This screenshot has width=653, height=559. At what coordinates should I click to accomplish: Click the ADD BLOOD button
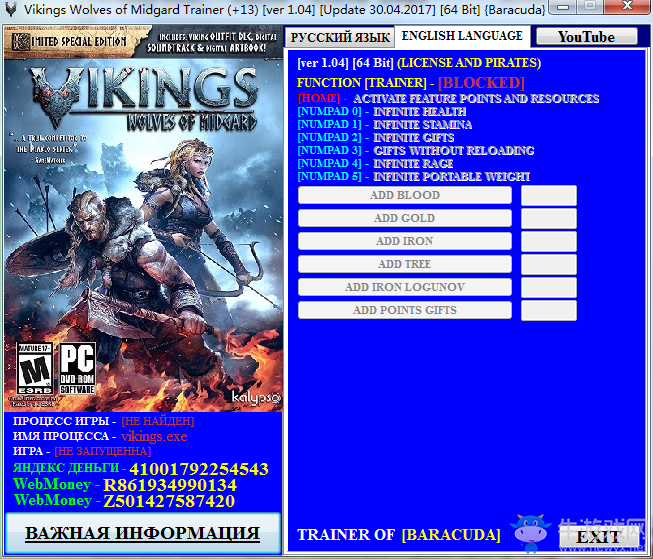click(405, 195)
